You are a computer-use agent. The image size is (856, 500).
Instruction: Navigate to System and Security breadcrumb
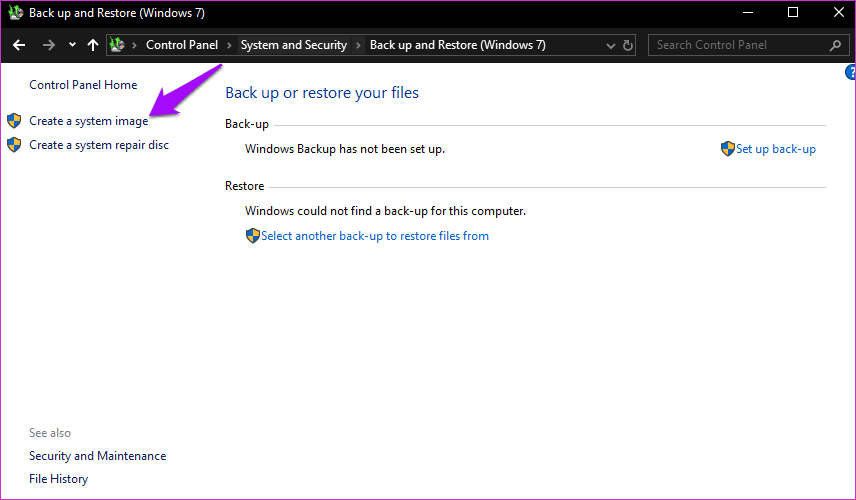click(x=293, y=45)
